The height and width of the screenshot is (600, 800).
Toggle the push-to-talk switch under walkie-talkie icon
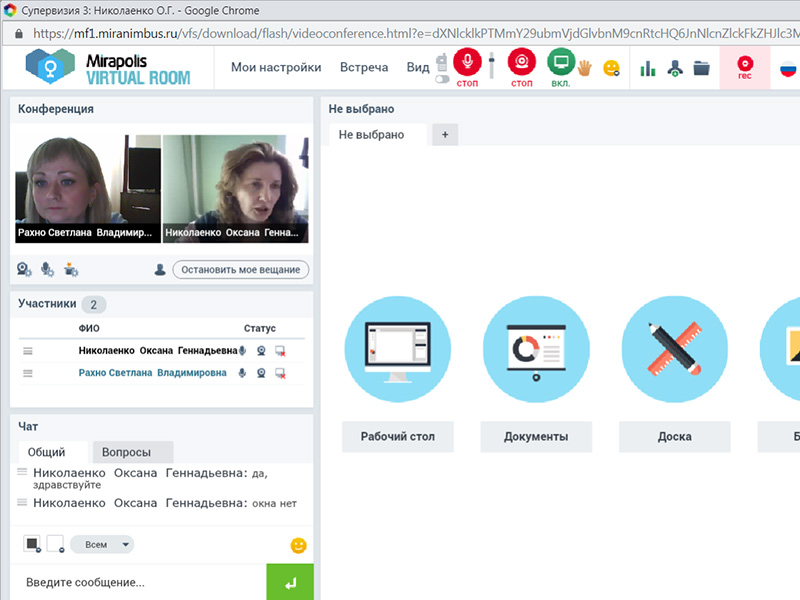tap(442, 79)
